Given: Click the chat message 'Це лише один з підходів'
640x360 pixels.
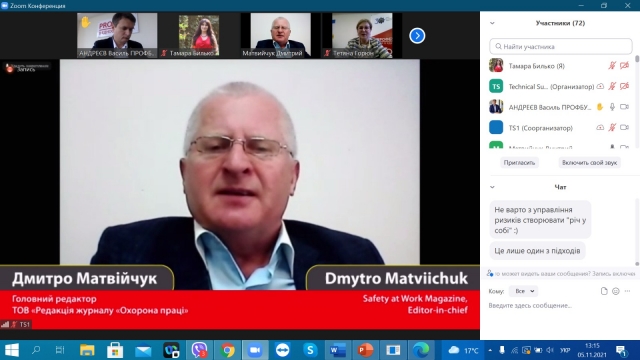Looking at the screenshot, I should click(537, 251).
